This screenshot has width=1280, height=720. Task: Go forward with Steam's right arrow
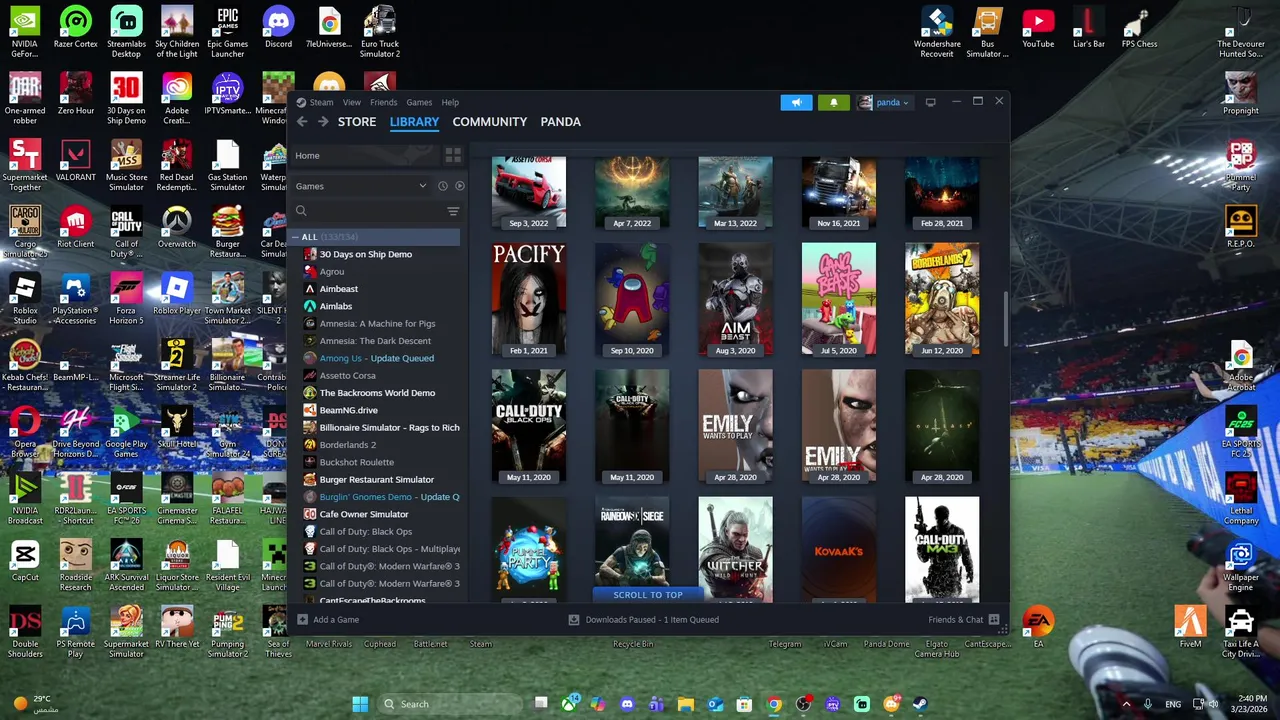click(x=323, y=122)
